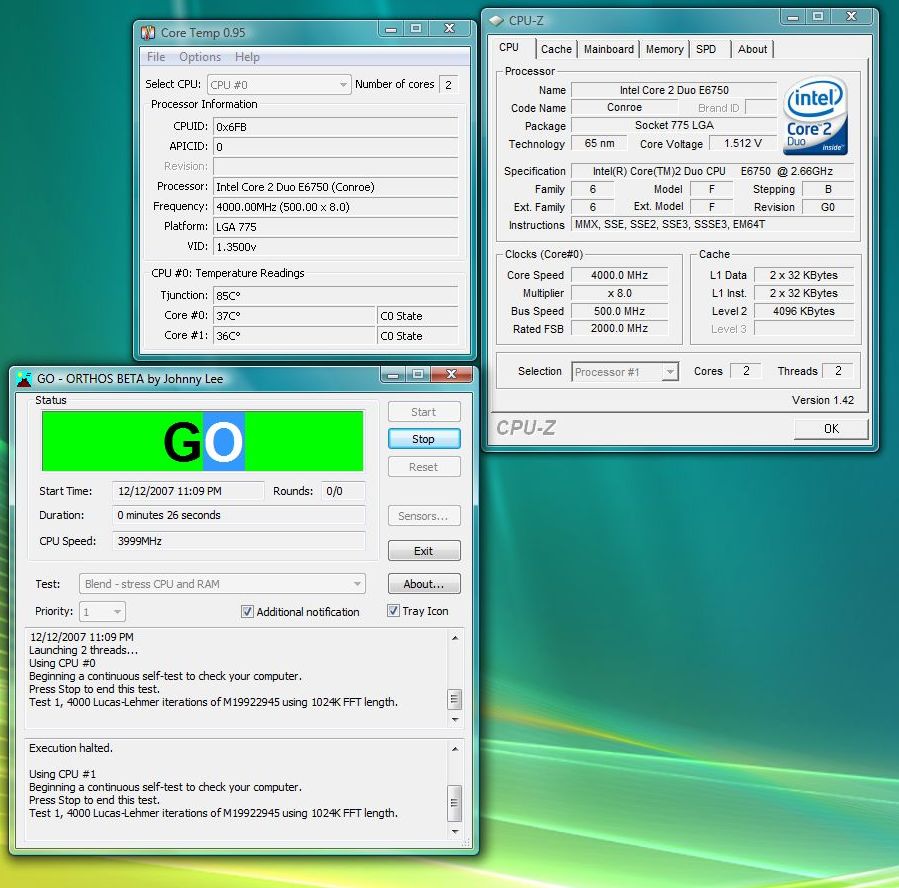Switch to the About tab in CPU-Z
This screenshot has width=899, height=888.
[752, 49]
